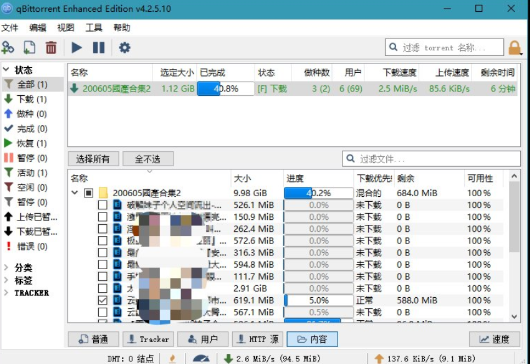The height and width of the screenshot is (364, 530).
Task: Click the download speed 2.6 MiB/s status
Action: click(273, 359)
